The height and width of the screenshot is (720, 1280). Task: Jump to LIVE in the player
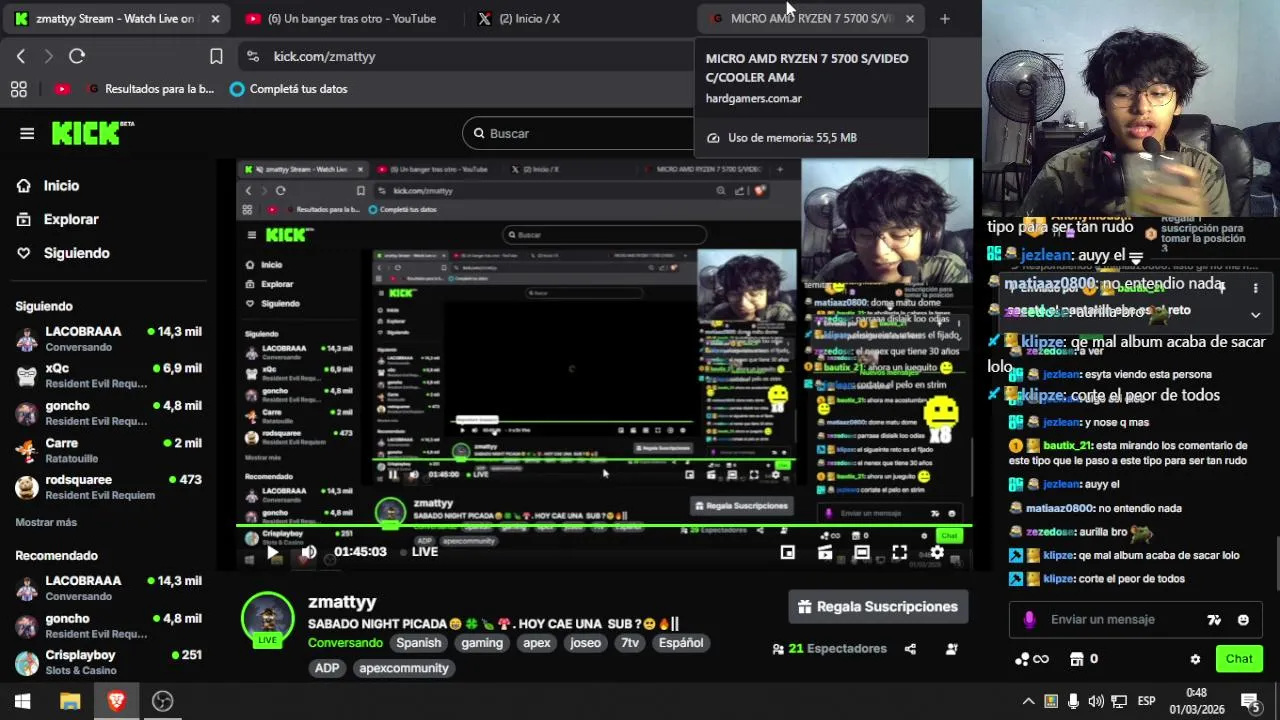[x=419, y=551]
